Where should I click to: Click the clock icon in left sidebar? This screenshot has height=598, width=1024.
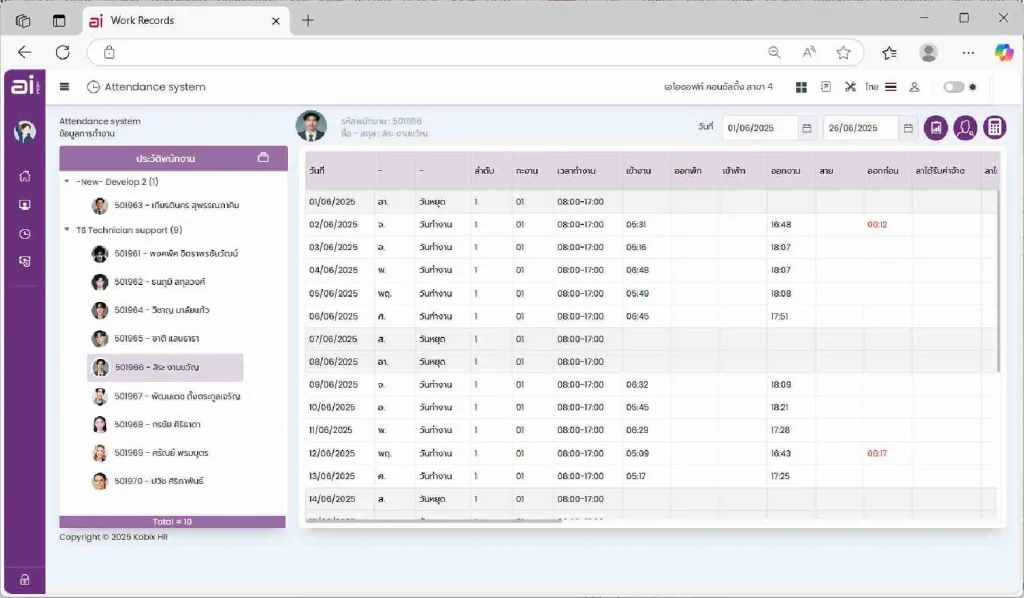pos(24,234)
